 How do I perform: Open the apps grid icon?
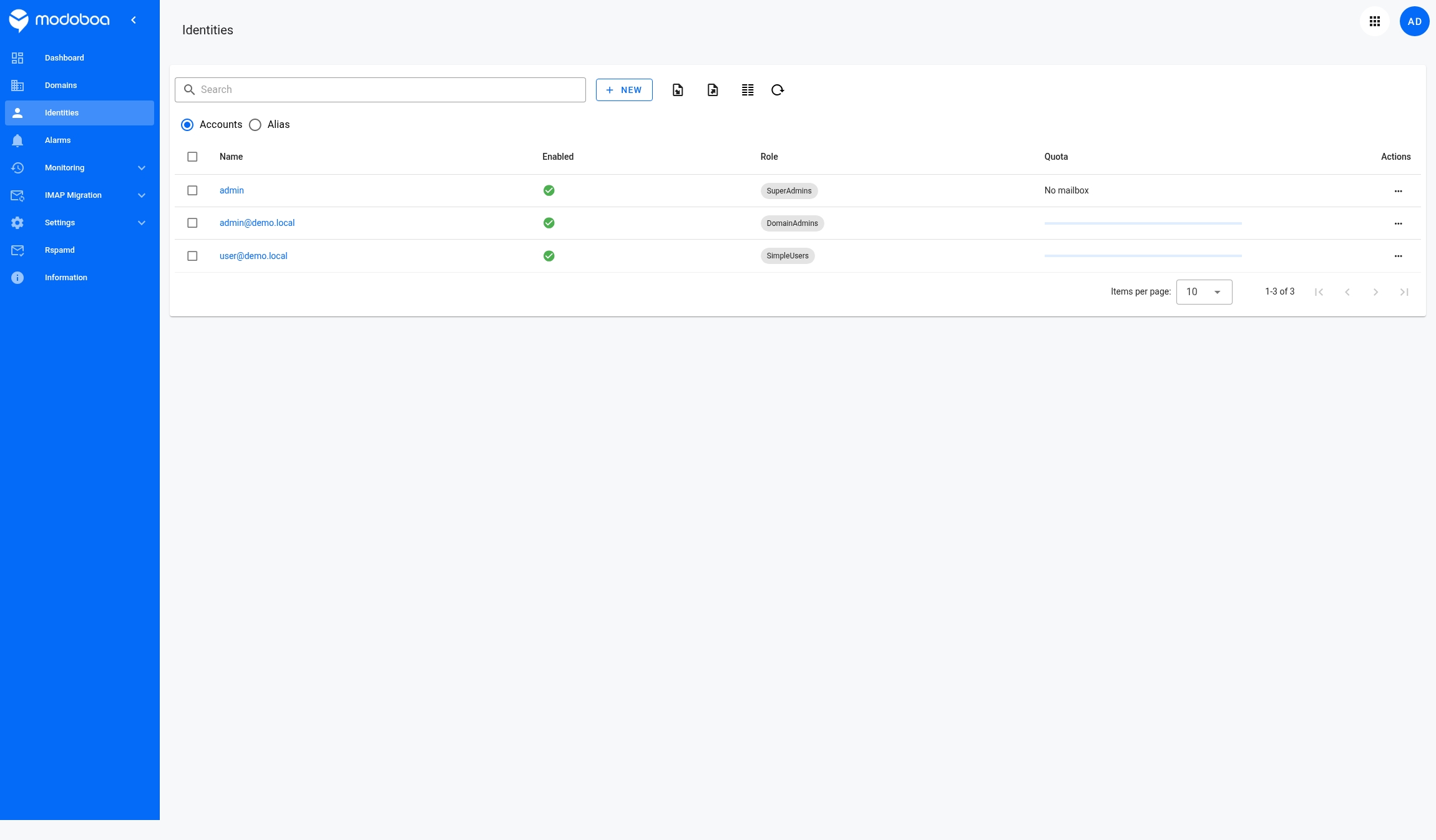click(x=1375, y=21)
